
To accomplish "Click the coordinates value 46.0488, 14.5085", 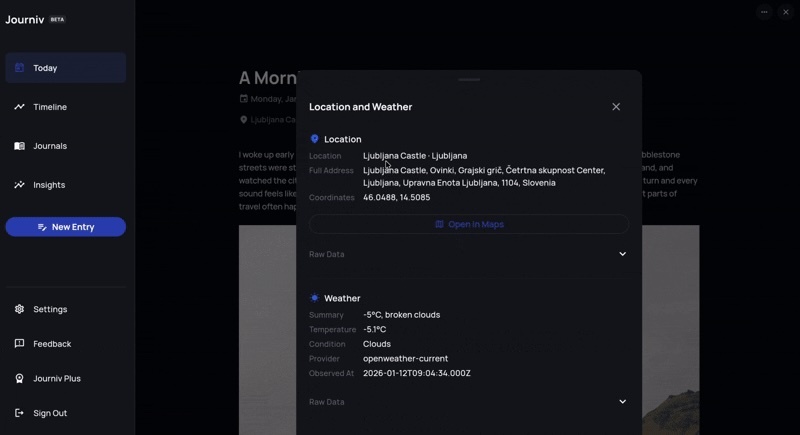I will 396,198.
